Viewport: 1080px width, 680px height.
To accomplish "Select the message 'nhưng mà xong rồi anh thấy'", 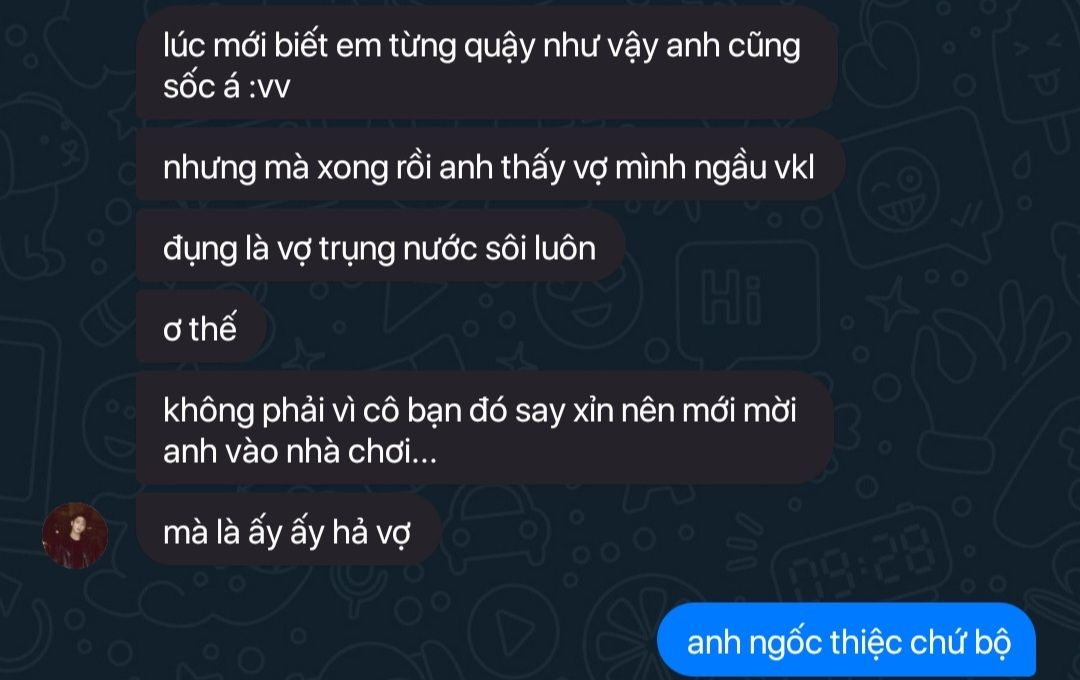I will click(490, 167).
